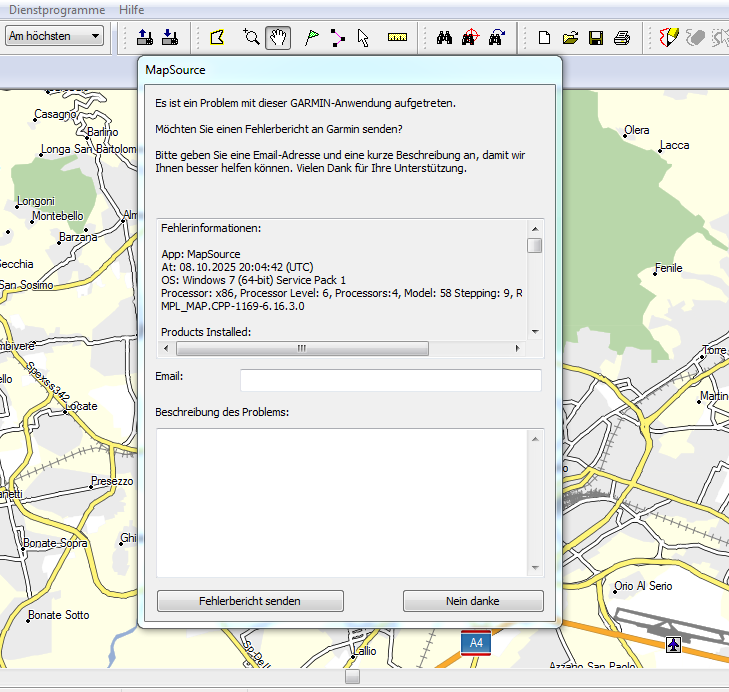This screenshot has height=692, width=729.
Task: Click the 'Fehlerbericht senden' button
Action: 250,601
